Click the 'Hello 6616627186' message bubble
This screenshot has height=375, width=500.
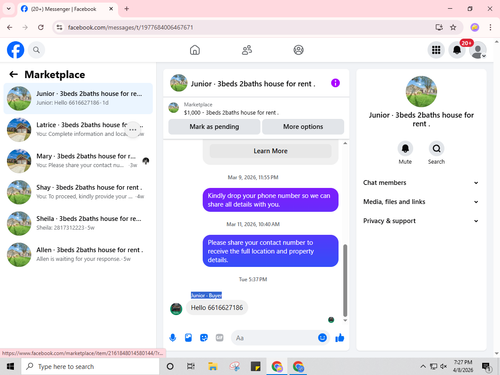point(217,308)
